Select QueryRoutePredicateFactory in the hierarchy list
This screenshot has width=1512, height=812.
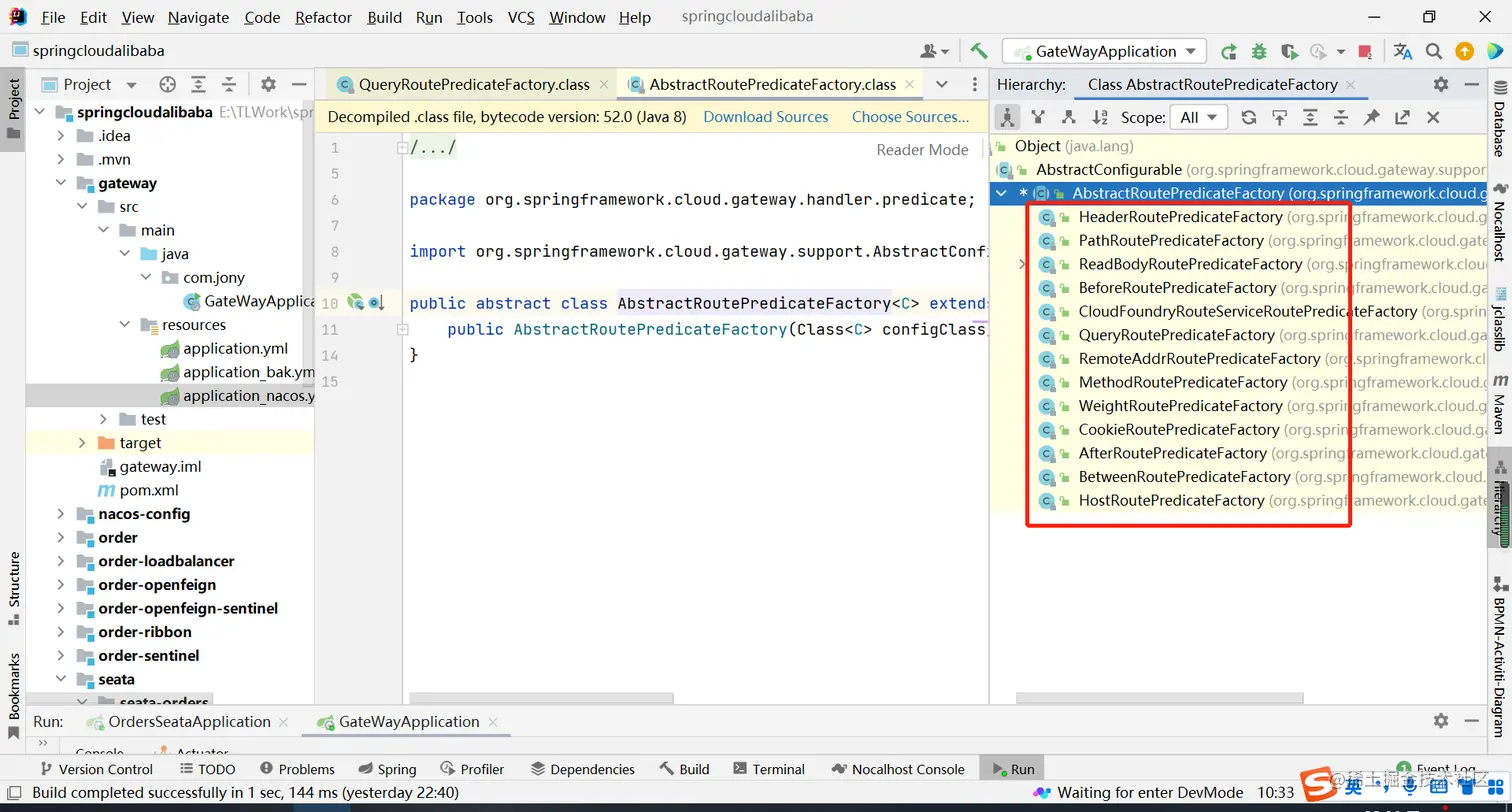tap(1176, 335)
